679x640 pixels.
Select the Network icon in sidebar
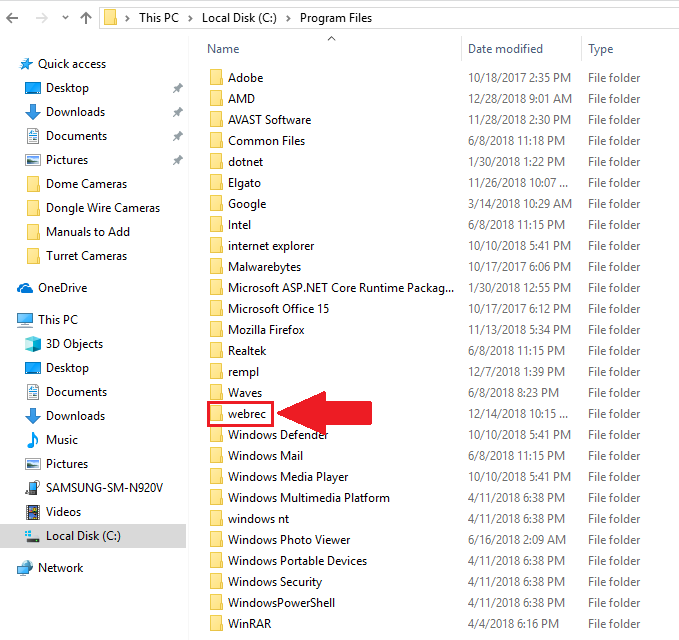25,568
